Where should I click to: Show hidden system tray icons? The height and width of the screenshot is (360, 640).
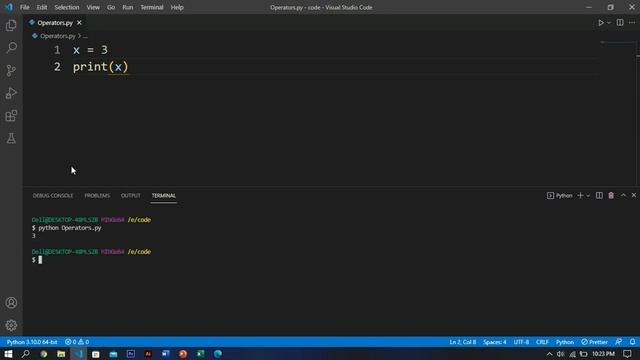[x=549, y=354]
